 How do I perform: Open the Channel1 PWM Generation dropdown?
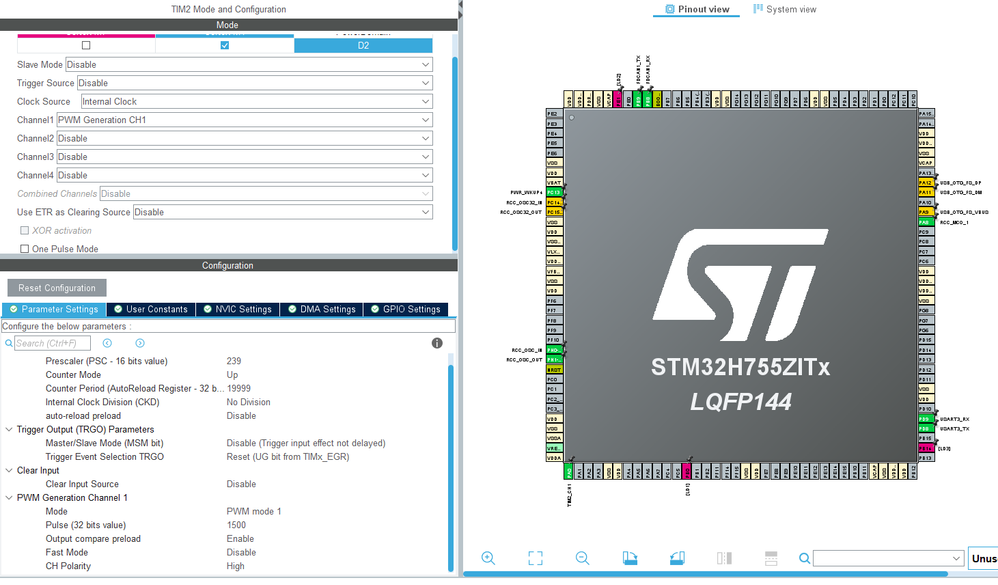(245, 120)
